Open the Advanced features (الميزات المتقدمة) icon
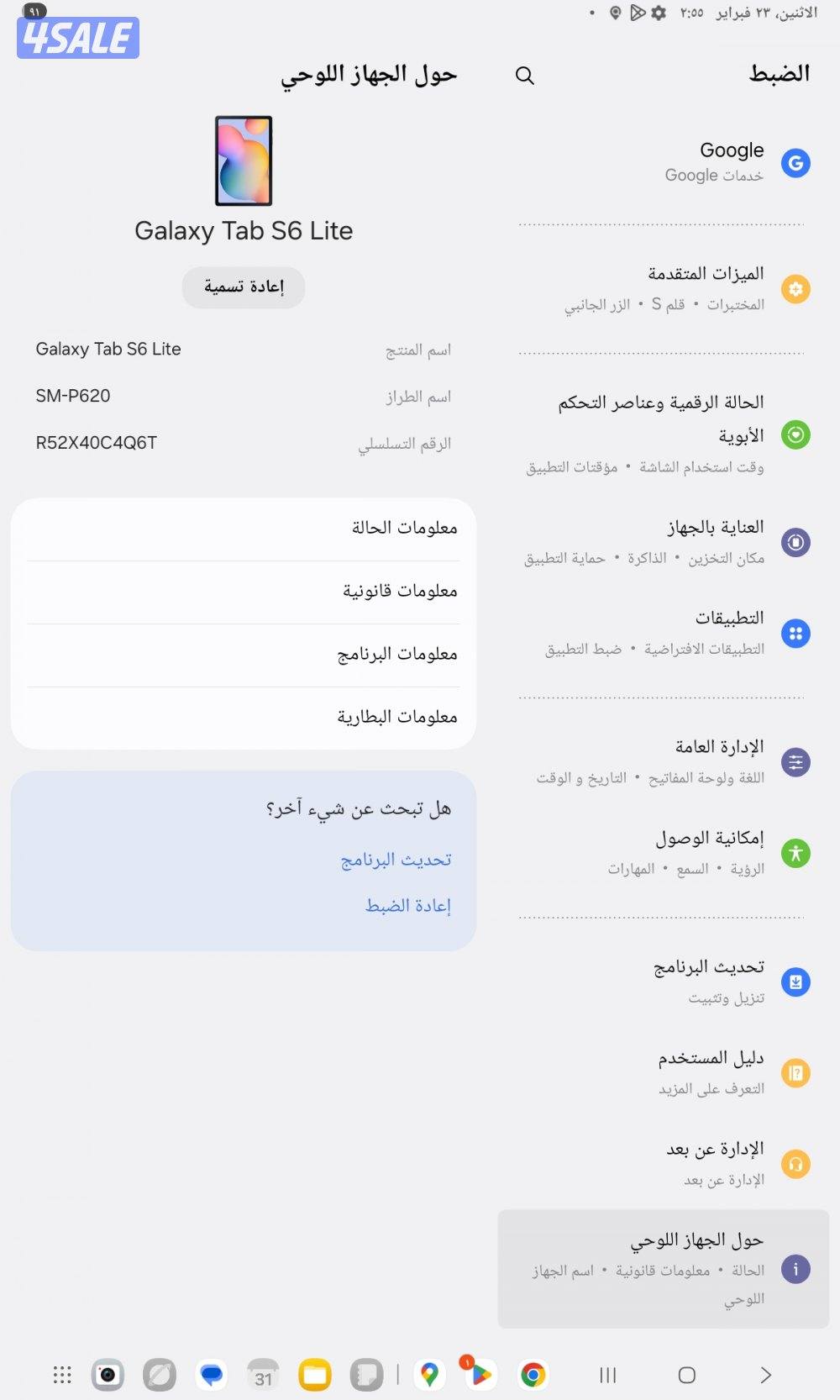This screenshot has width=840, height=1400. tap(795, 289)
